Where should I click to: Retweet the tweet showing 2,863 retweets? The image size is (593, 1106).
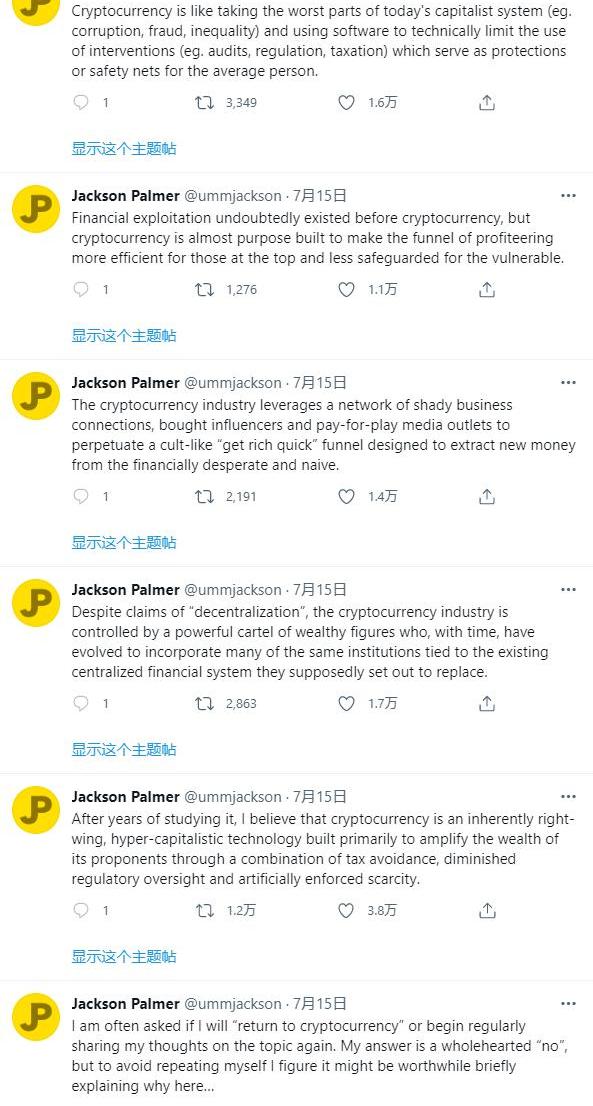204,703
